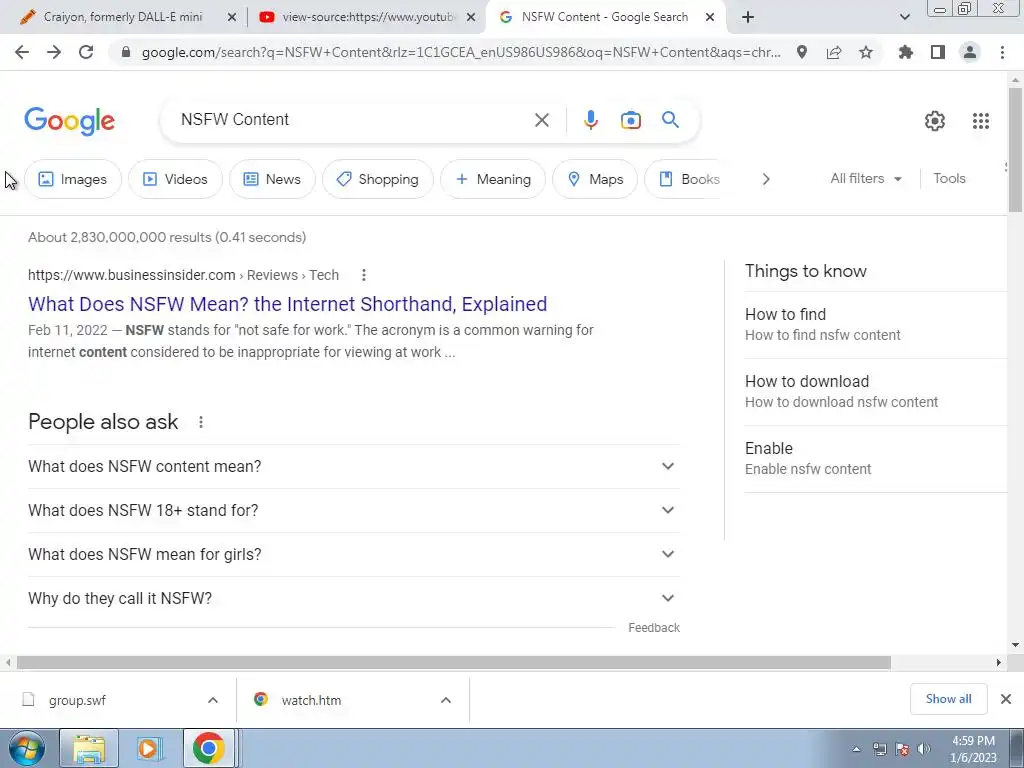Screen dimensions: 1024x768
Task: Select the Maps filter
Action: click(x=595, y=179)
